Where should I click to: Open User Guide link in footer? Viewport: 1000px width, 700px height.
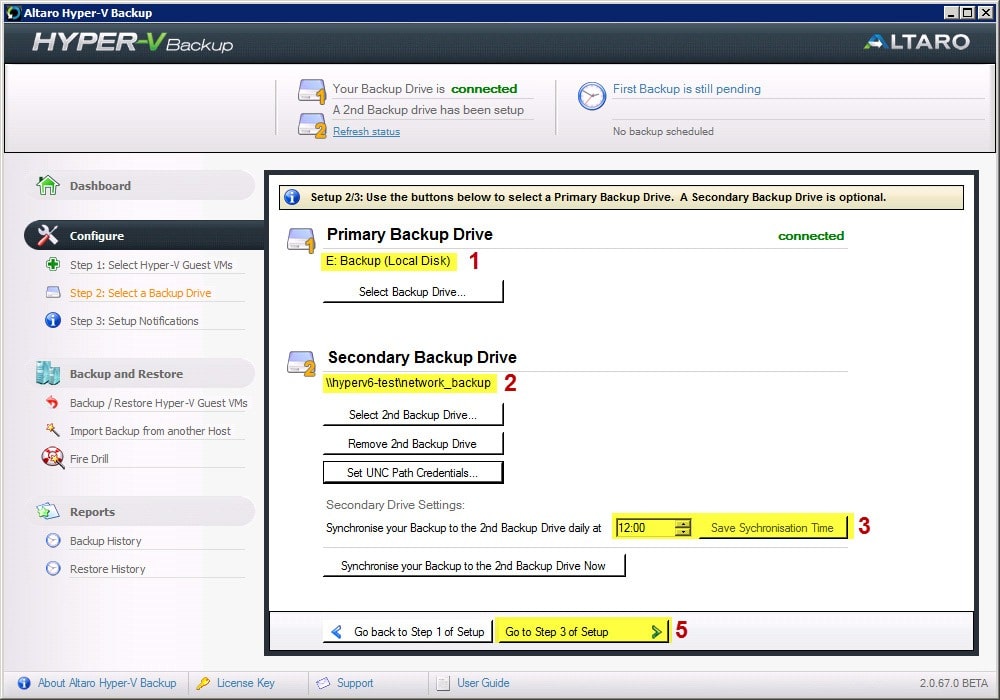click(483, 683)
